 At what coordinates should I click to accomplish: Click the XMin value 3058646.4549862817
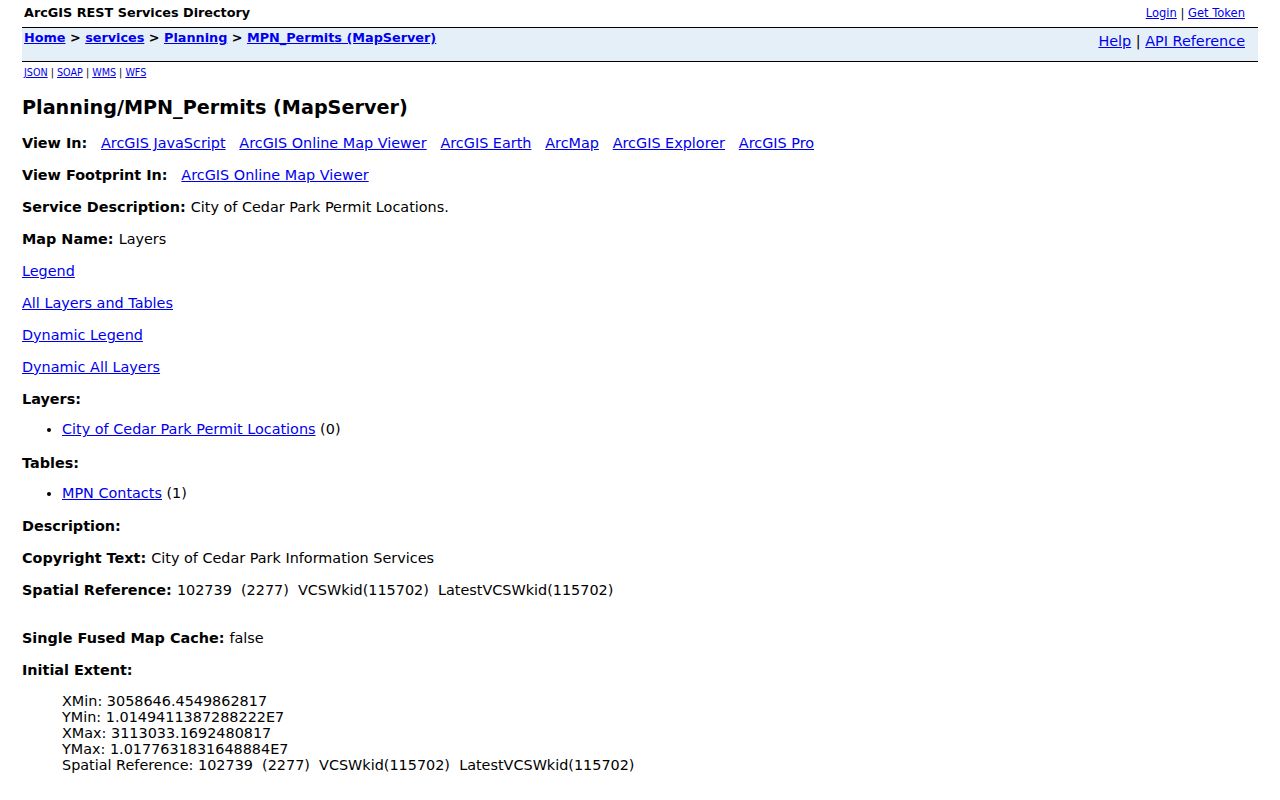(x=187, y=701)
